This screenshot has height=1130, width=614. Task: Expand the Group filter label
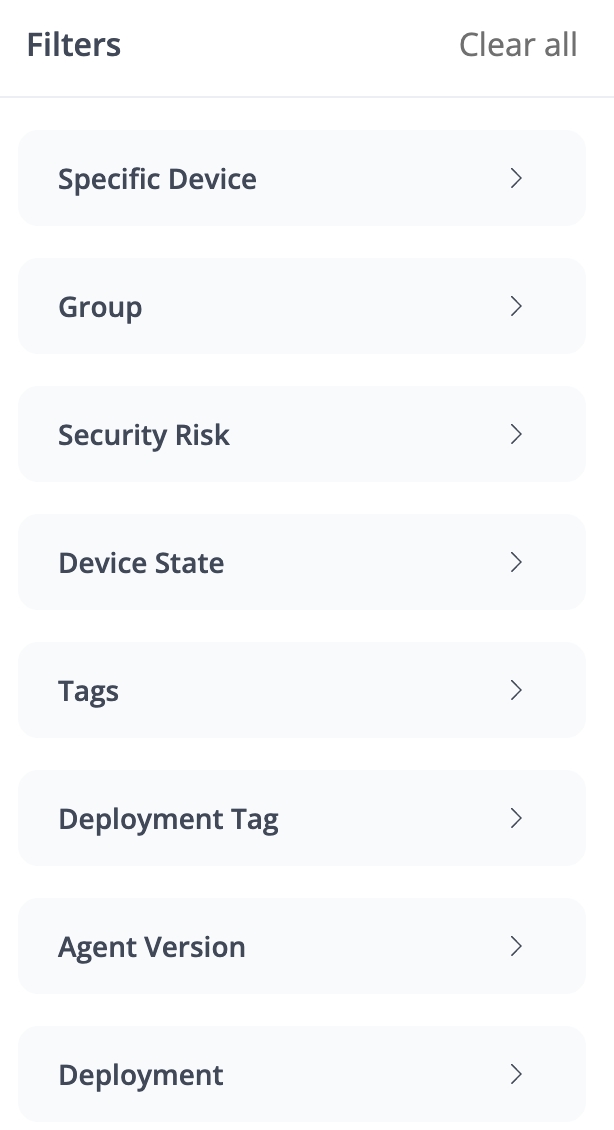click(x=100, y=307)
